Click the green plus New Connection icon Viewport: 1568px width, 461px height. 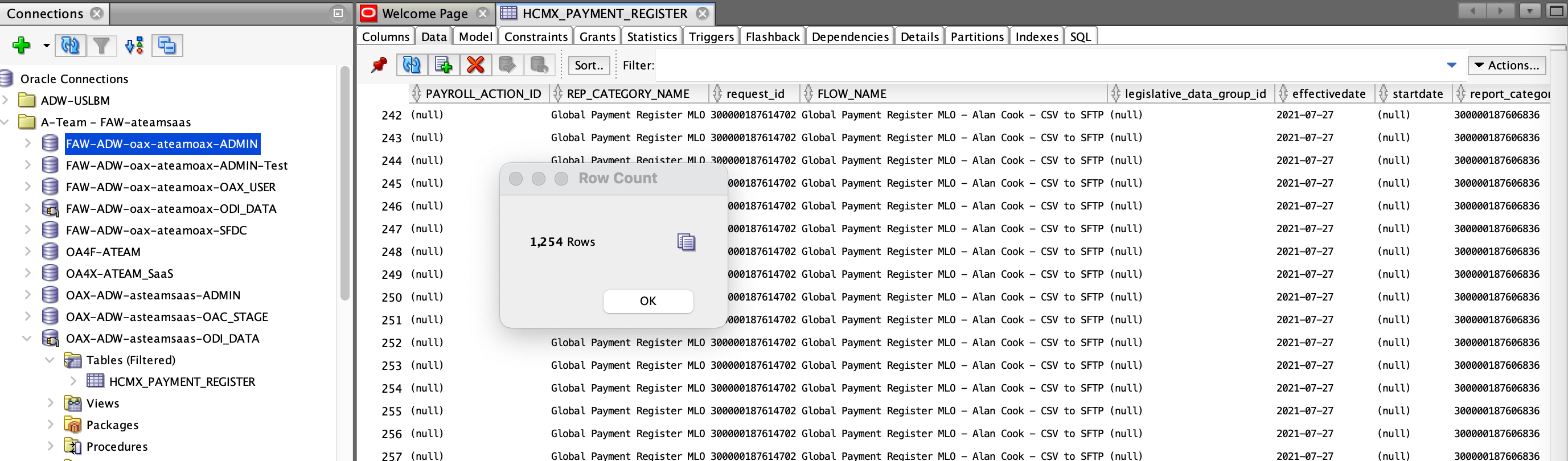(21, 46)
